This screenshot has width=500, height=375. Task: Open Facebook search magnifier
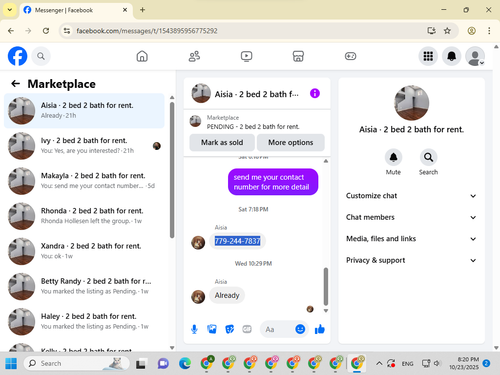click(x=41, y=56)
